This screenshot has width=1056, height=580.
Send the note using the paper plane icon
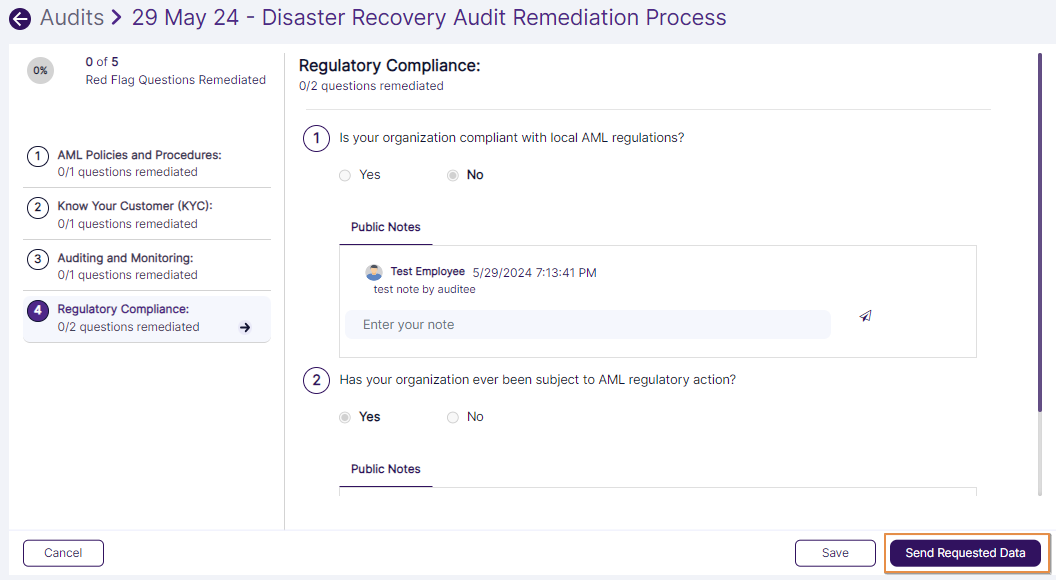(x=864, y=315)
